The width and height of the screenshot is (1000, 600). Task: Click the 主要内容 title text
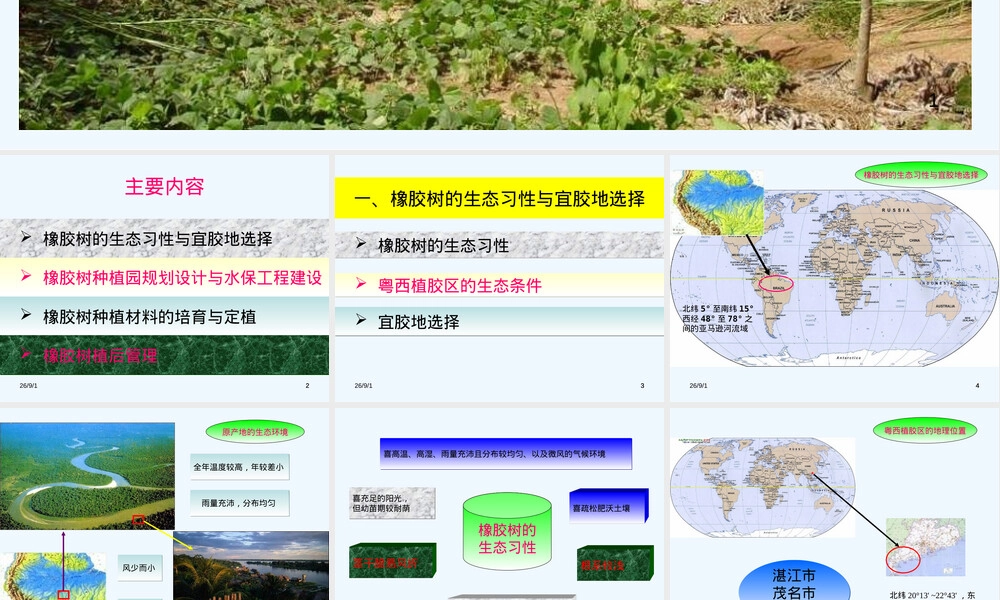pos(165,187)
